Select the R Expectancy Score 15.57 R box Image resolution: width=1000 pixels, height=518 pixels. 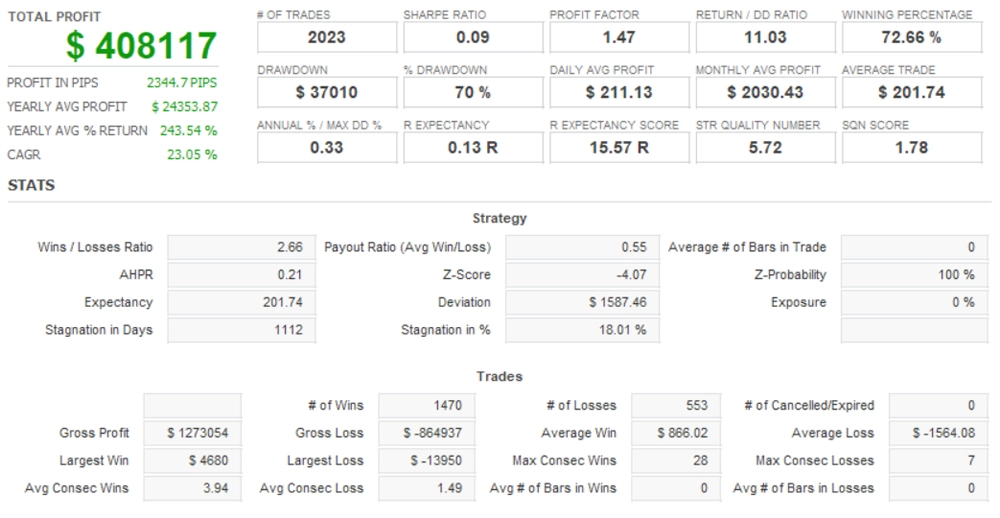coord(619,147)
